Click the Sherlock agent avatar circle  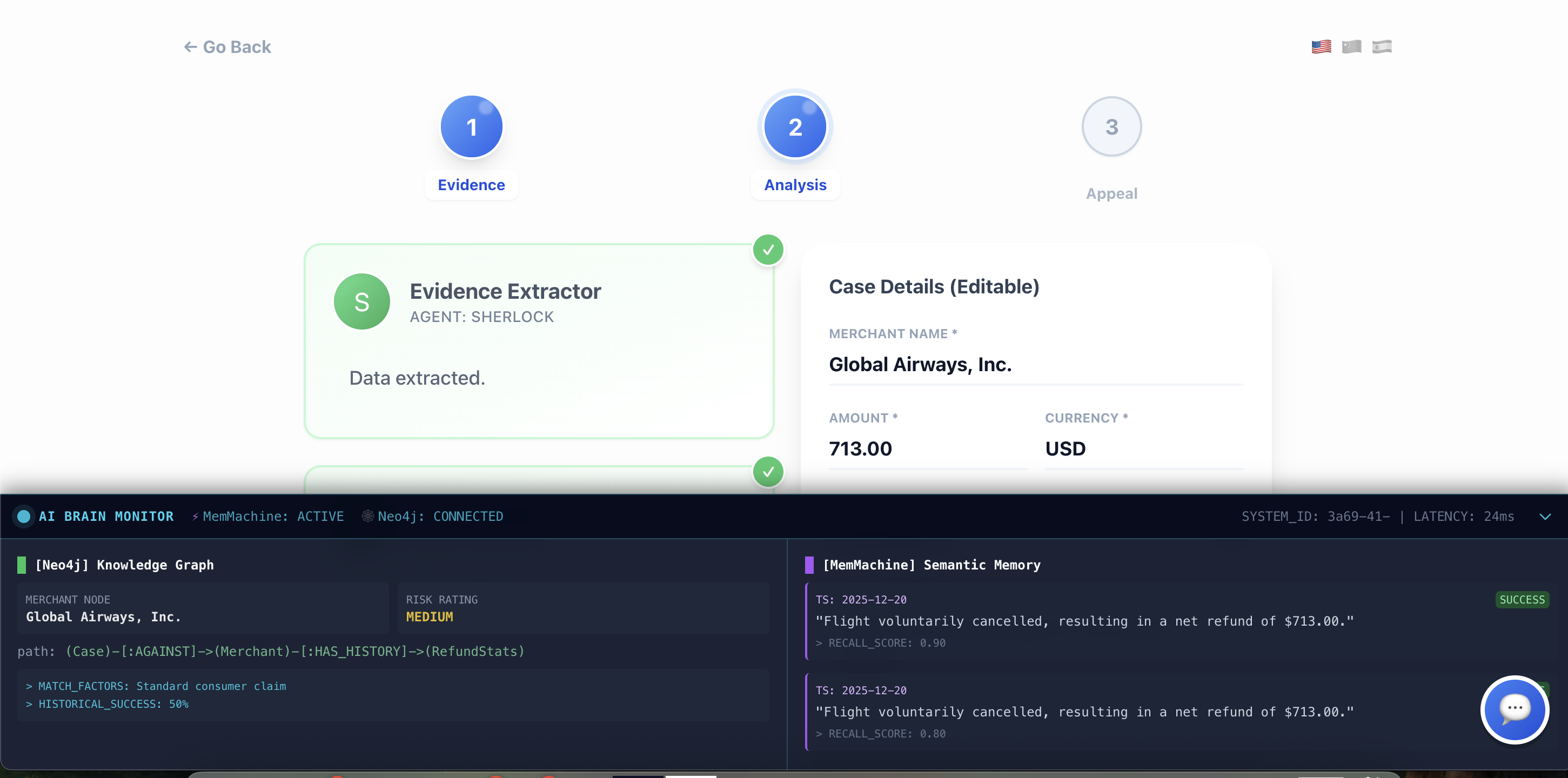361,301
